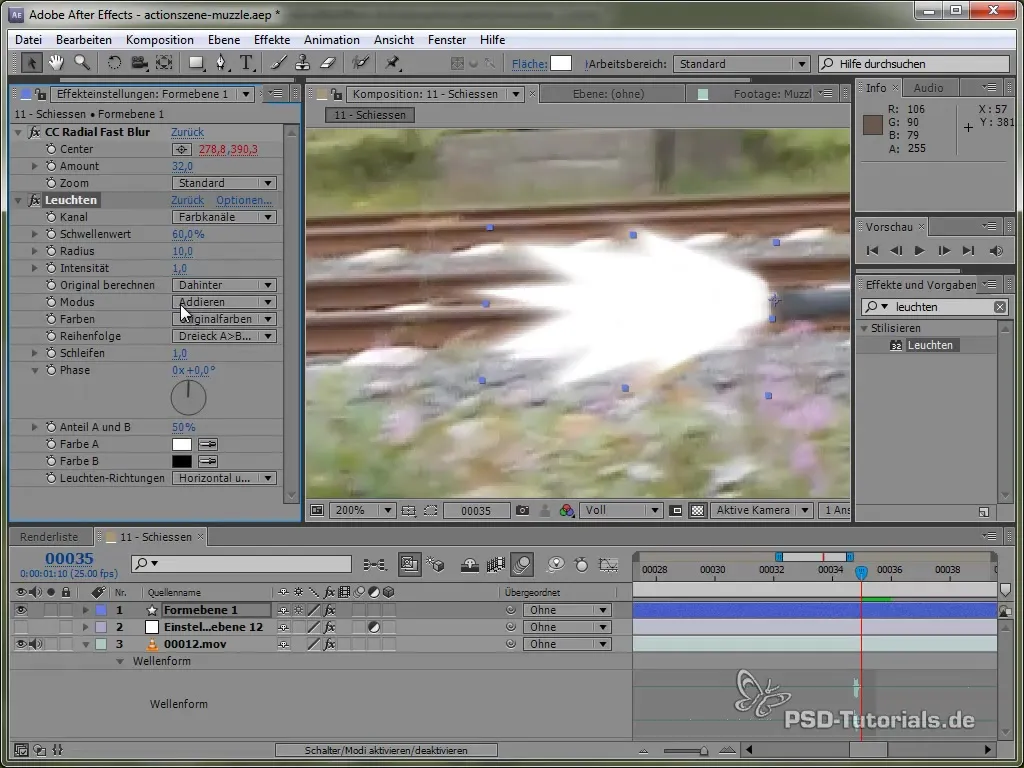
Task: Enable Motion Blur for the composition
Action: pos(522,565)
